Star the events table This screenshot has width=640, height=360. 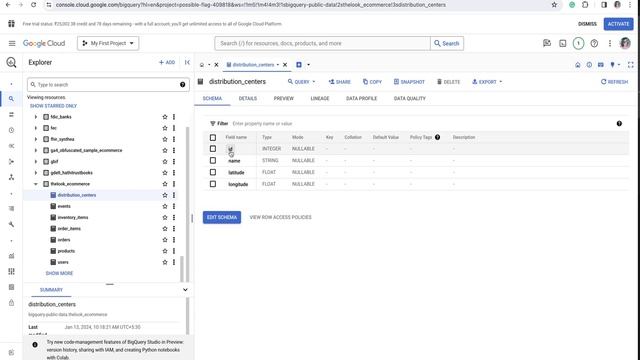tap(165, 207)
